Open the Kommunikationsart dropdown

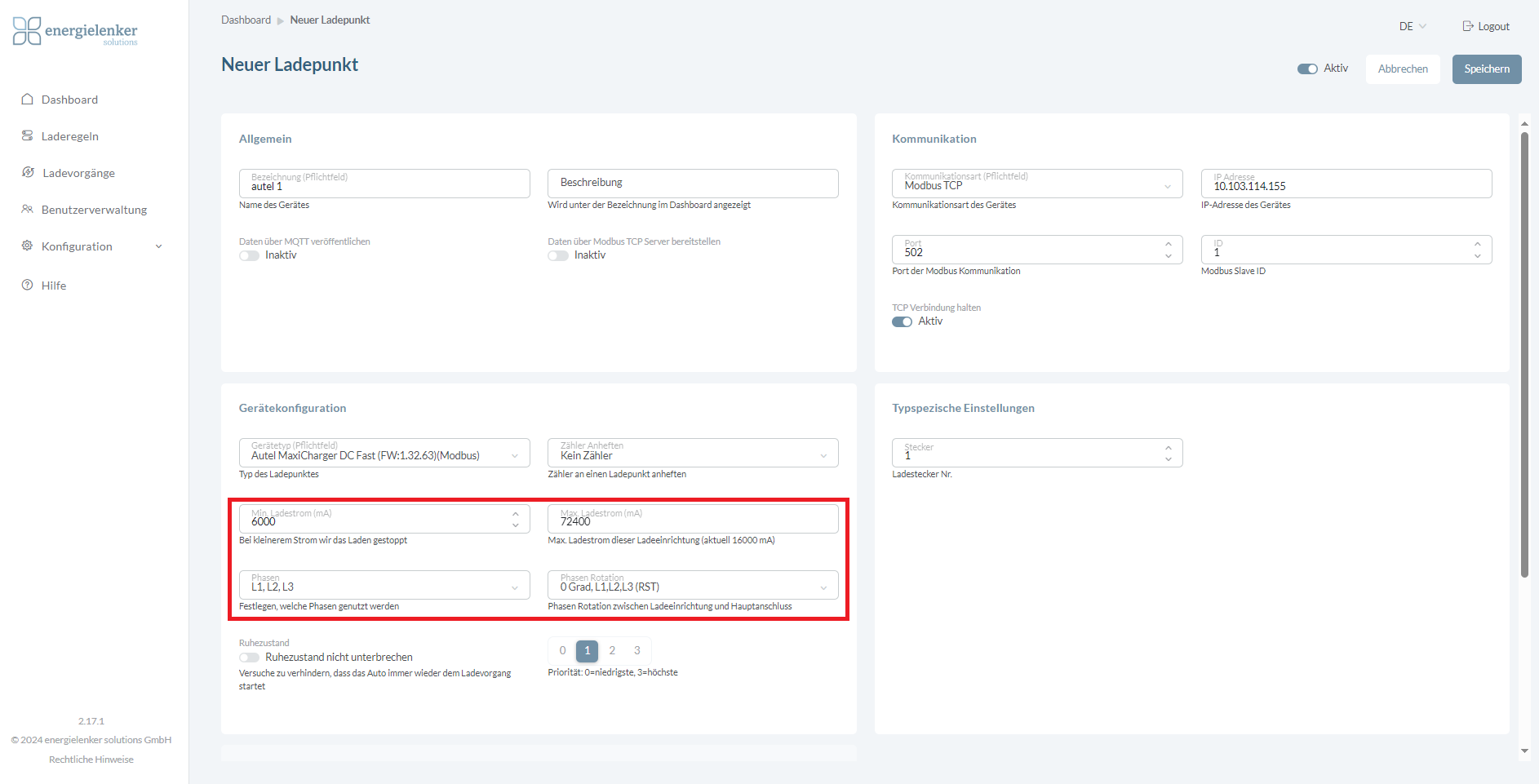click(1036, 184)
